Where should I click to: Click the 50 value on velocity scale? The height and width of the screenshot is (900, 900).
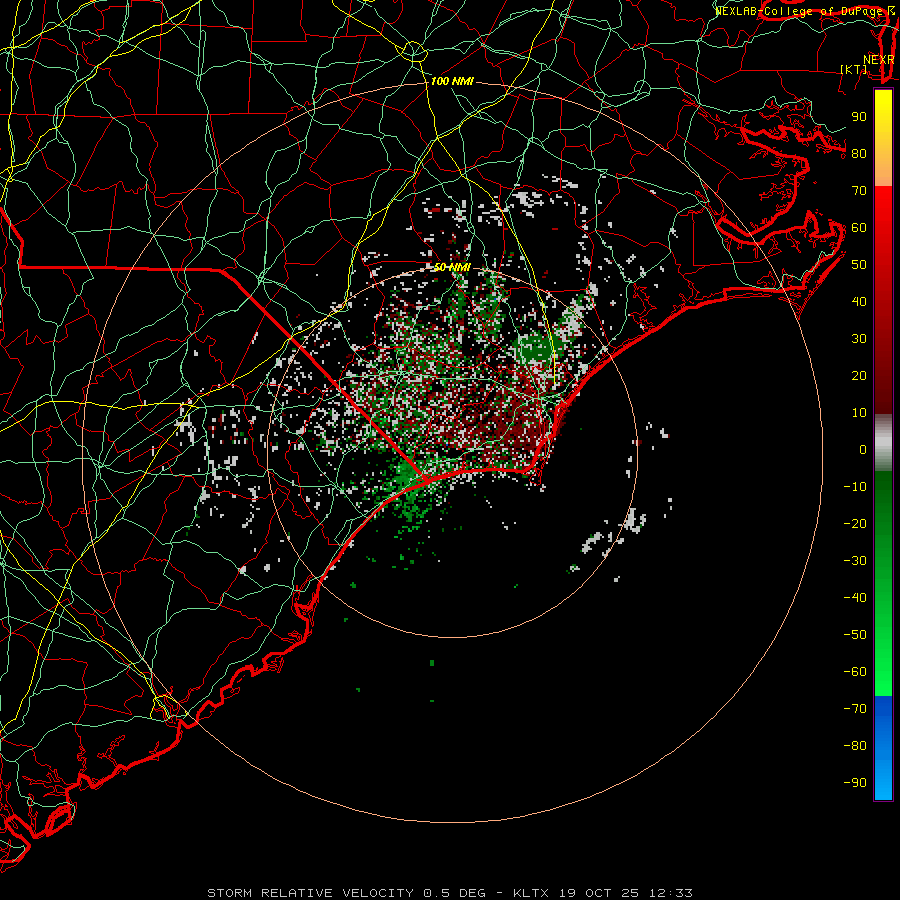coord(859,265)
